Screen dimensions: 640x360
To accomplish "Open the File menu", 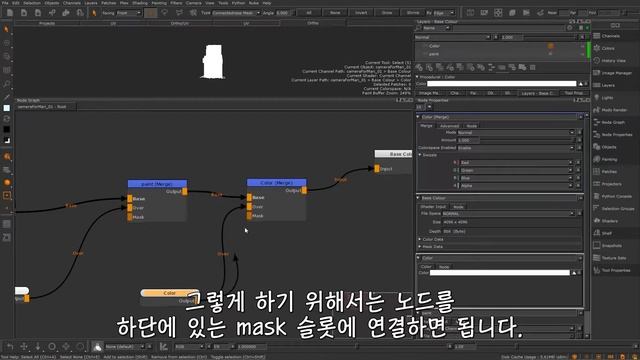I will pos(5,3).
